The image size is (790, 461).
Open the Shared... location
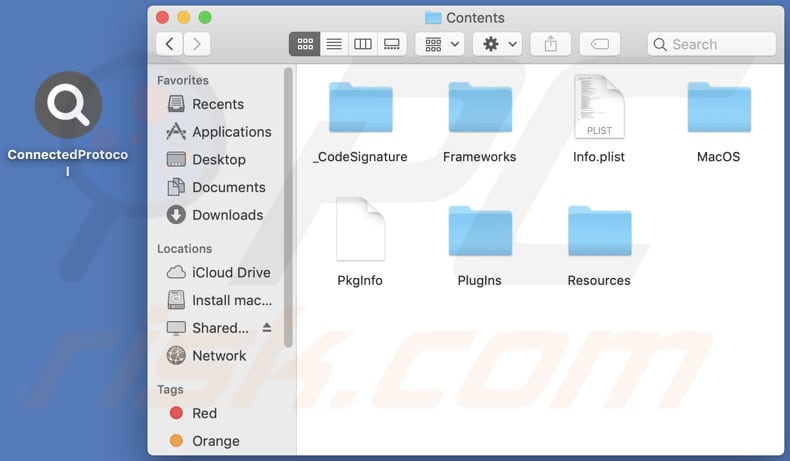[208, 328]
